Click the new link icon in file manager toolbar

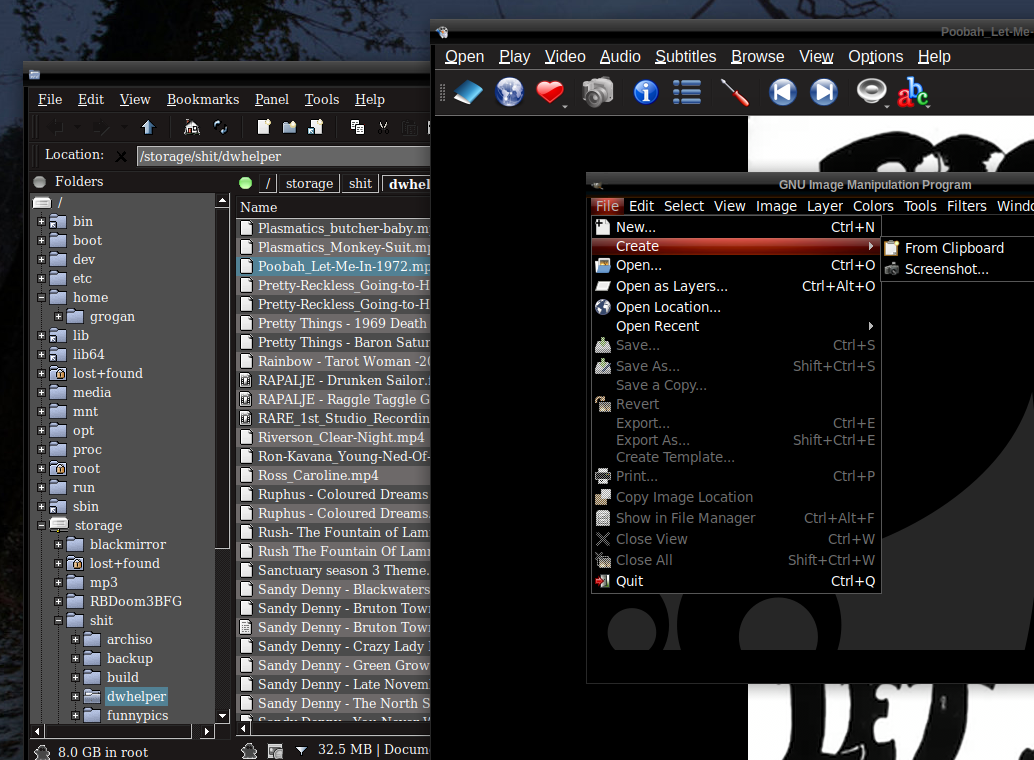[x=315, y=127]
